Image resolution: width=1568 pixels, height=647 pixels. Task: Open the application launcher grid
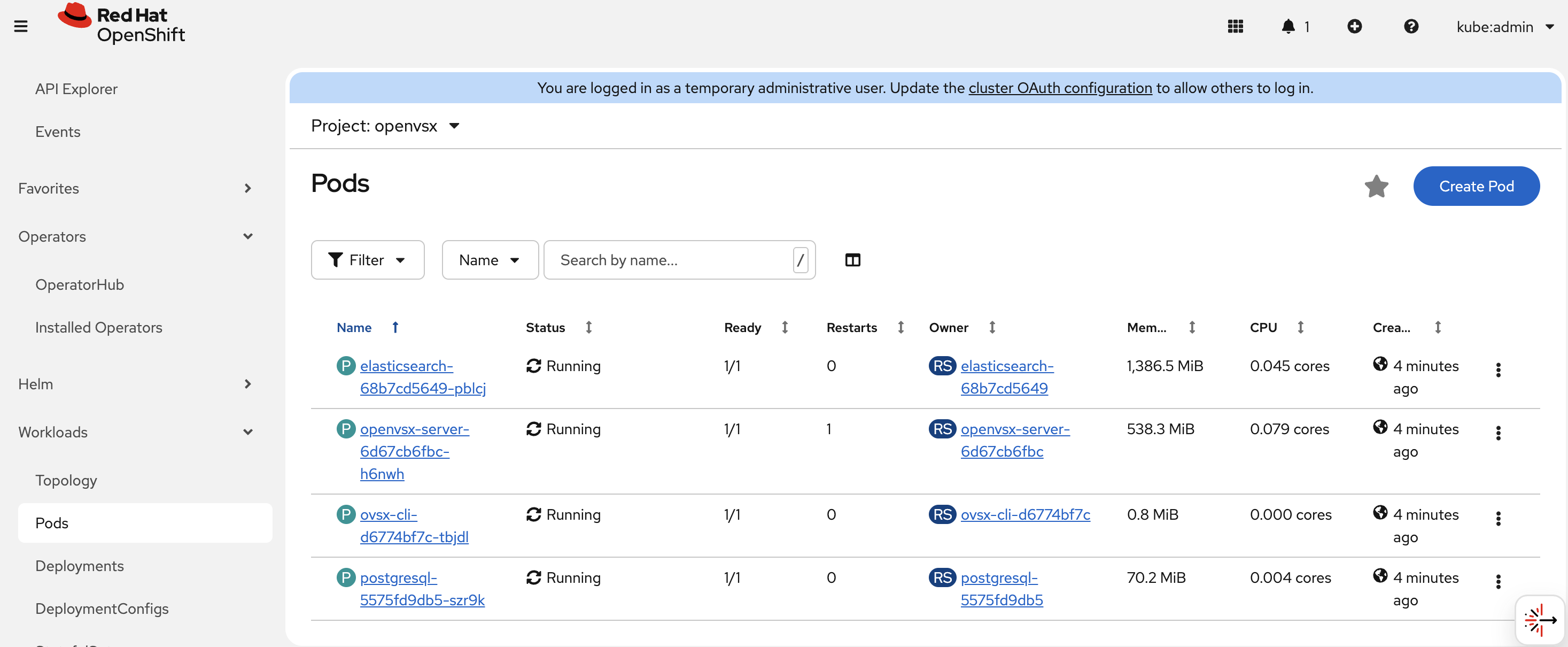click(x=1235, y=26)
